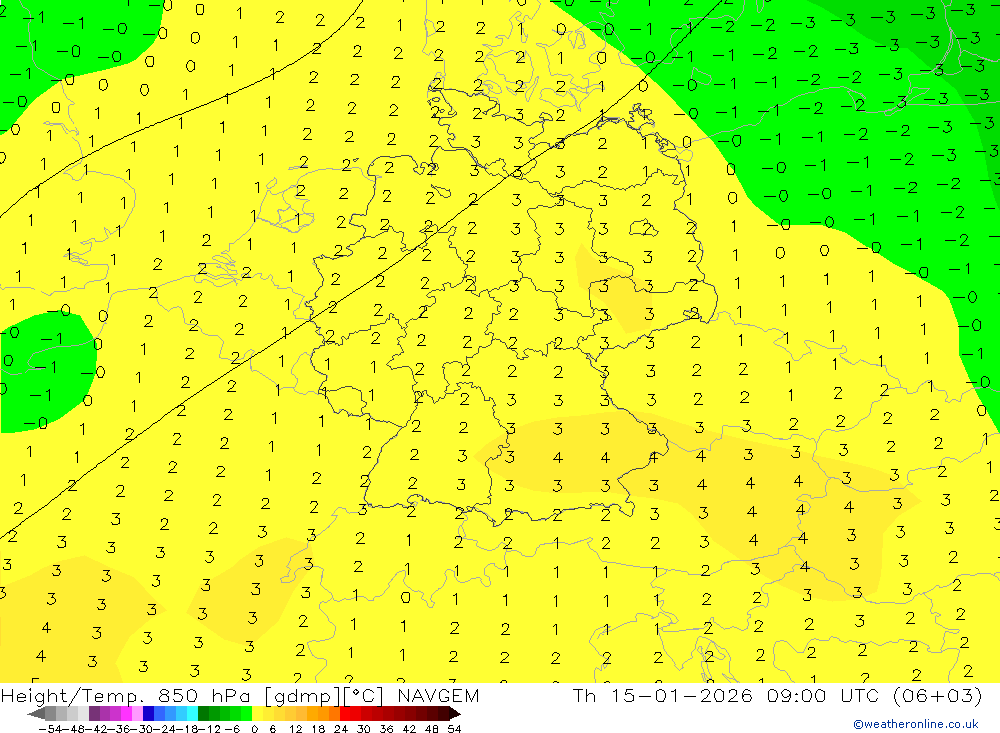Select the bright yellow legend swatch above 0
This screenshot has height=733, width=1000.
(257, 714)
